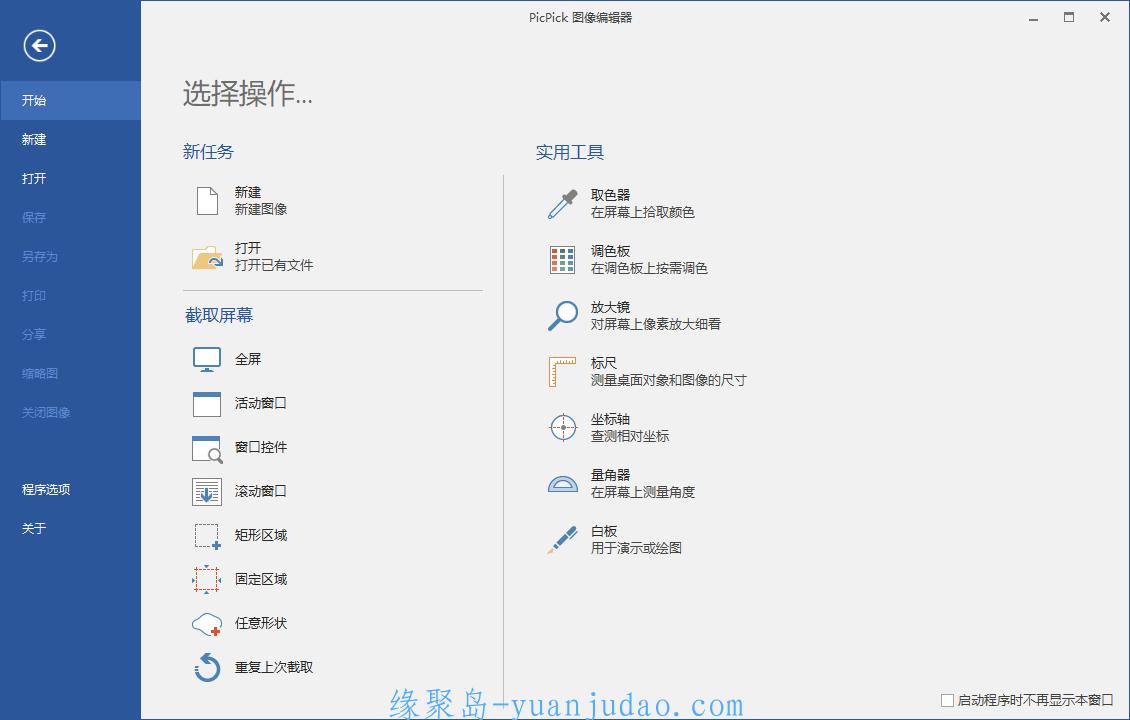The height and width of the screenshot is (720, 1130).
Task: Click 重复上次截取 repeat capture
Action: (274, 668)
